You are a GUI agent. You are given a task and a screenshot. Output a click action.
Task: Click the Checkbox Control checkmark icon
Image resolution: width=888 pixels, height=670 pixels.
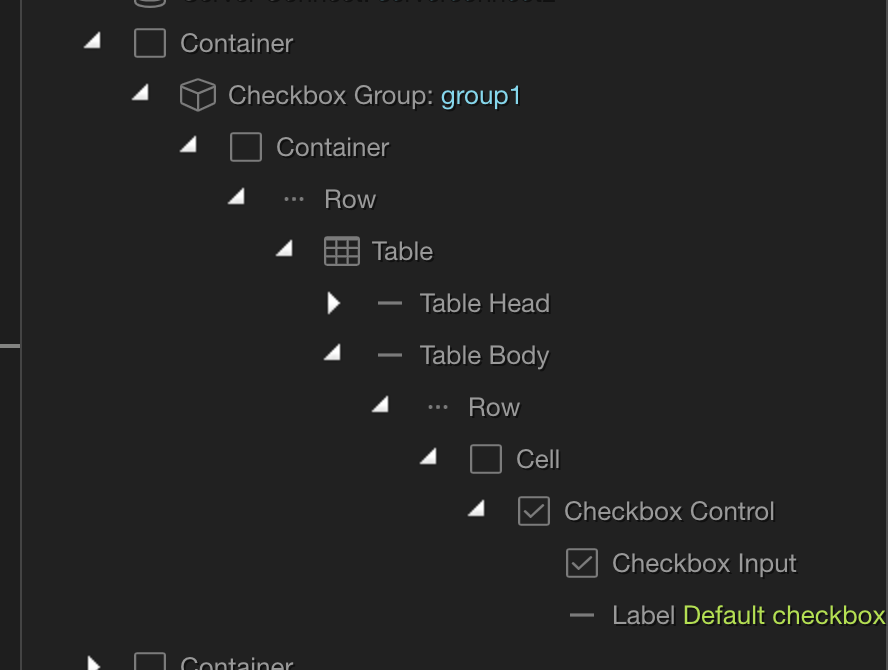[x=534, y=511]
